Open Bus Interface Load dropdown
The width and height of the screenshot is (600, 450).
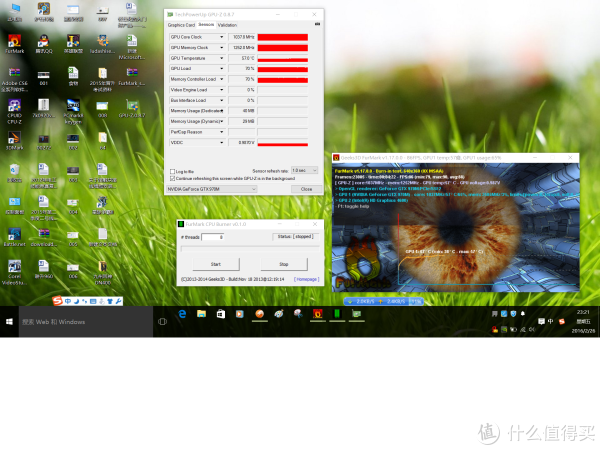coord(222,100)
